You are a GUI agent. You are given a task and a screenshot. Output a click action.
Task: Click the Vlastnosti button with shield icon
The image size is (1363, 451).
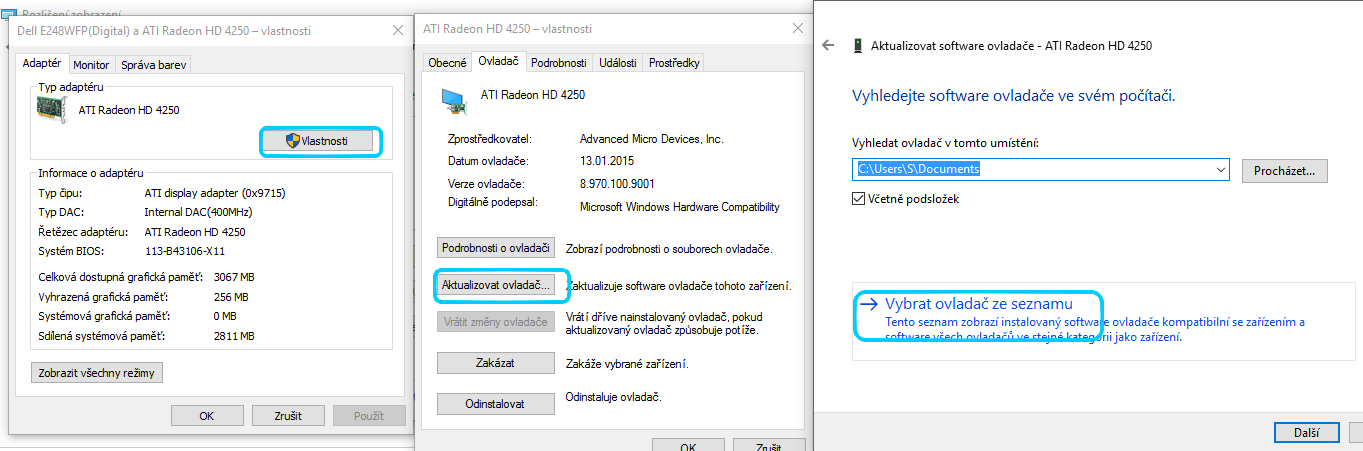pyautogui.click(x=320, y=141)
